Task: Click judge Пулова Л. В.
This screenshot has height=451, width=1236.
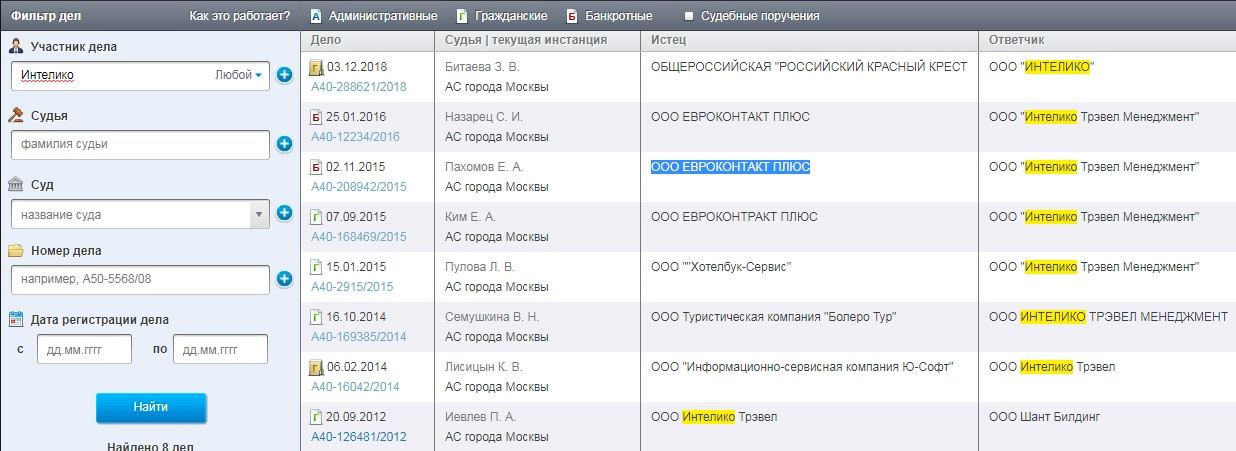Action: tap(480, 267)
